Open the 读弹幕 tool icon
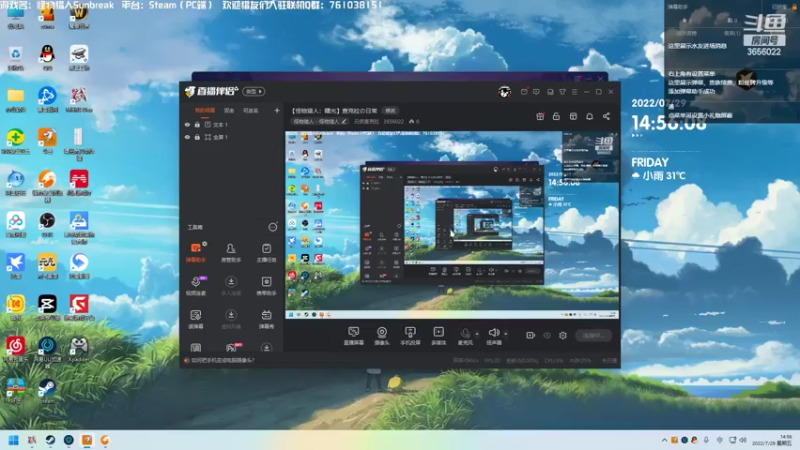This screenshot has width=800, height=450. (196, 318)
